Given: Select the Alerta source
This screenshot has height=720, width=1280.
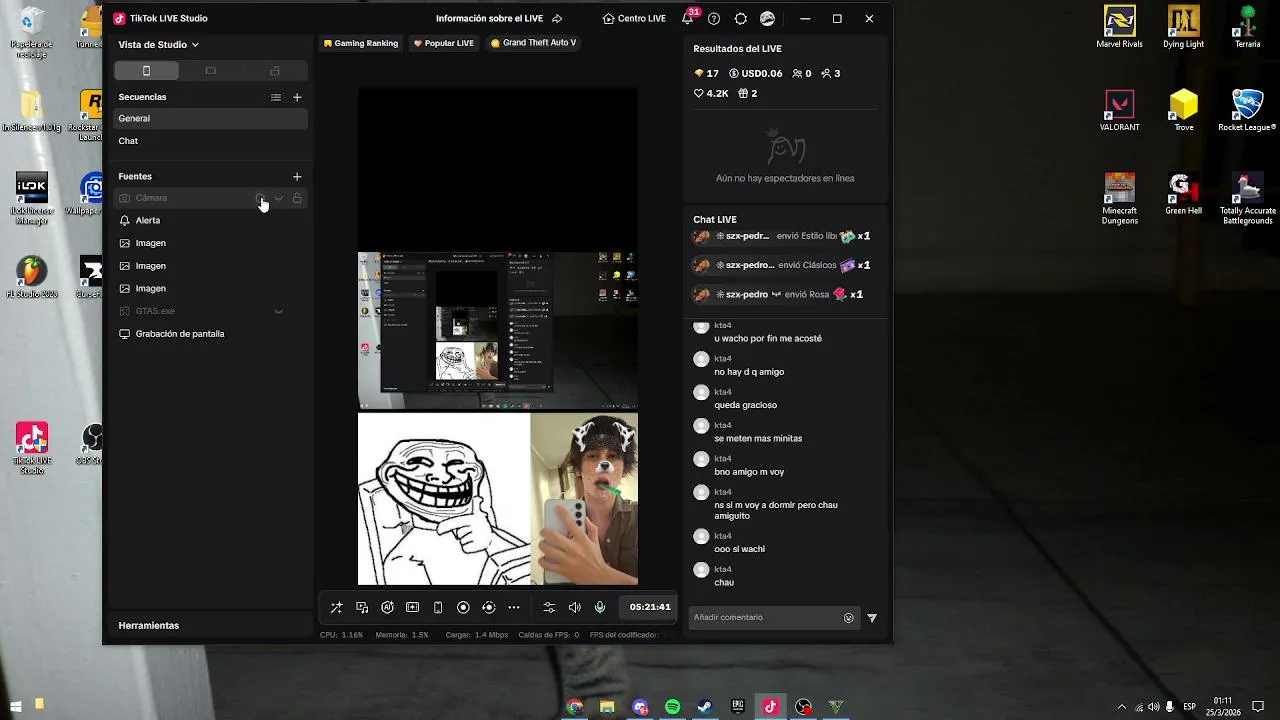Looking at the screenshot, I should point(210,220).
